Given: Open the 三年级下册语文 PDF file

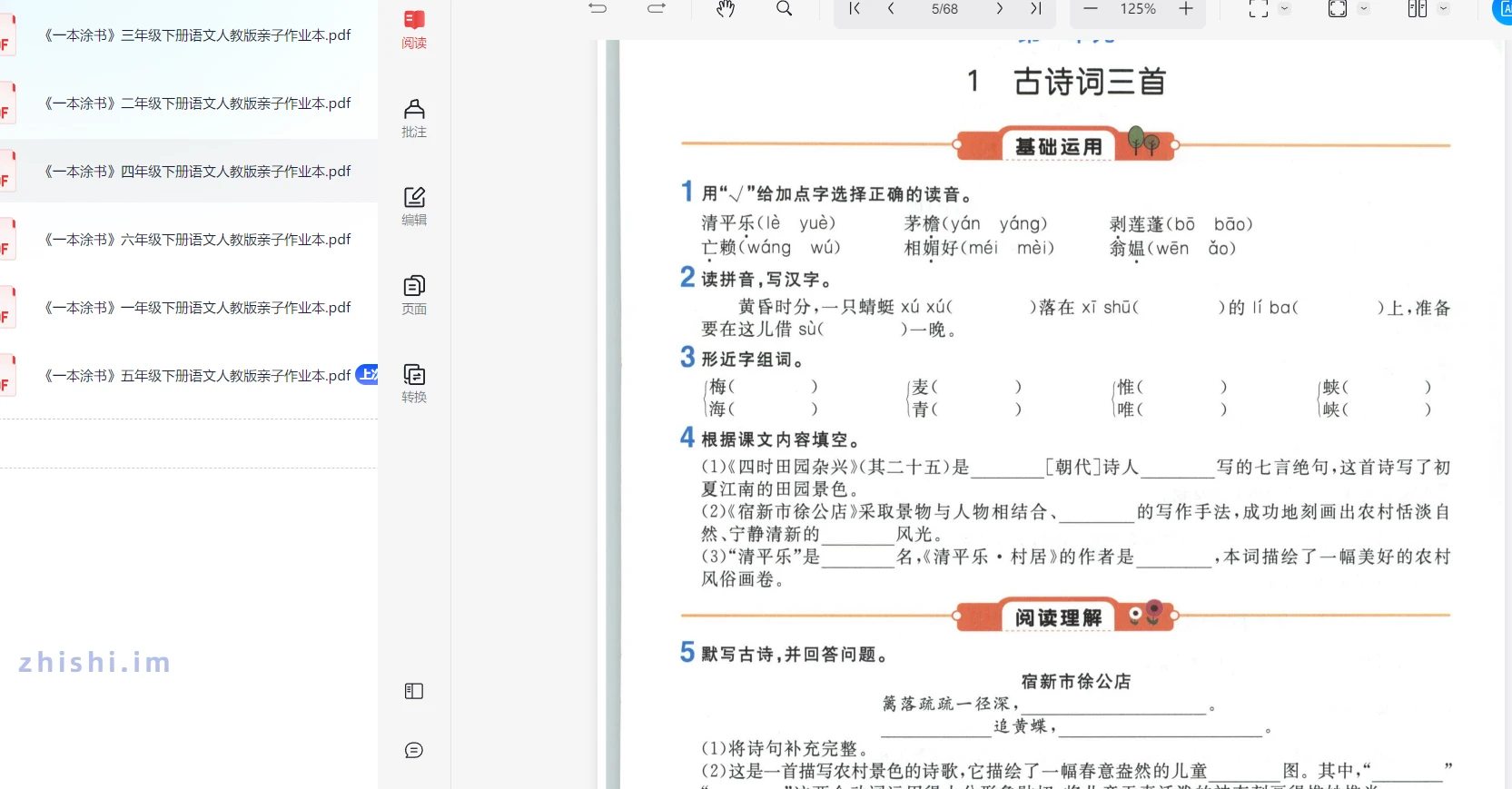Looking at the screenshot, I should coord(198,35).
